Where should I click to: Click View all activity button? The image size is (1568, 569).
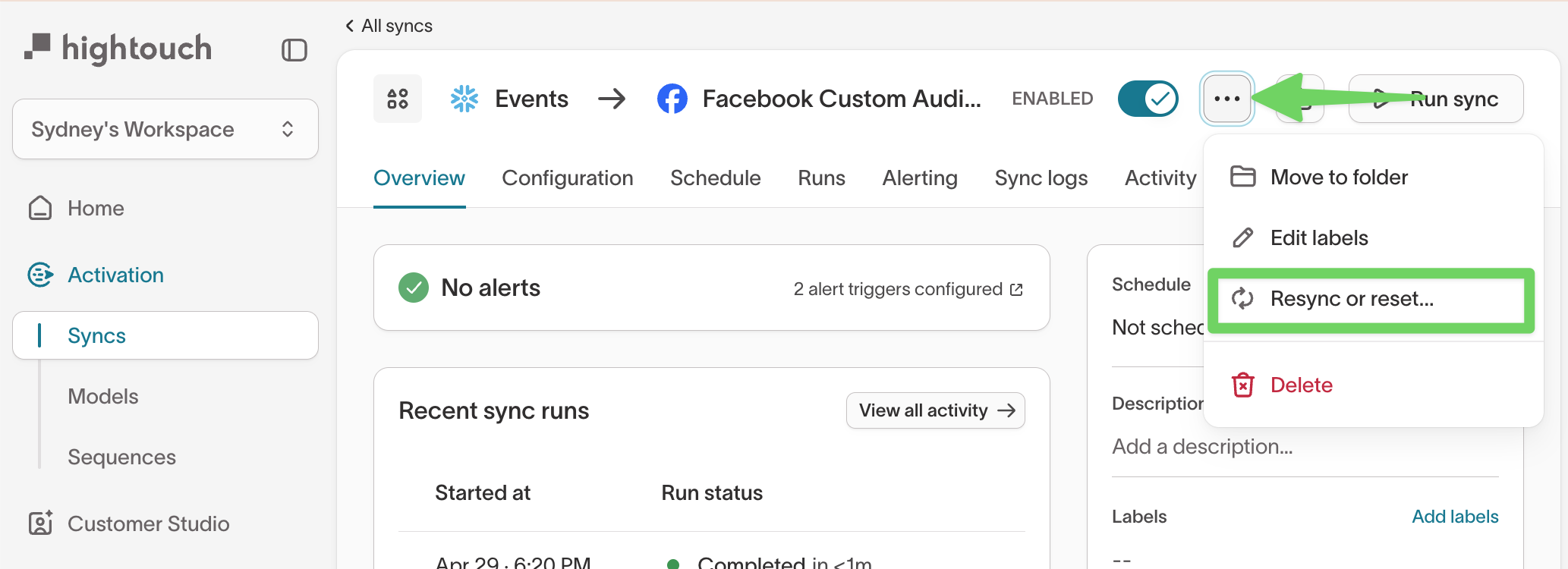935,410
